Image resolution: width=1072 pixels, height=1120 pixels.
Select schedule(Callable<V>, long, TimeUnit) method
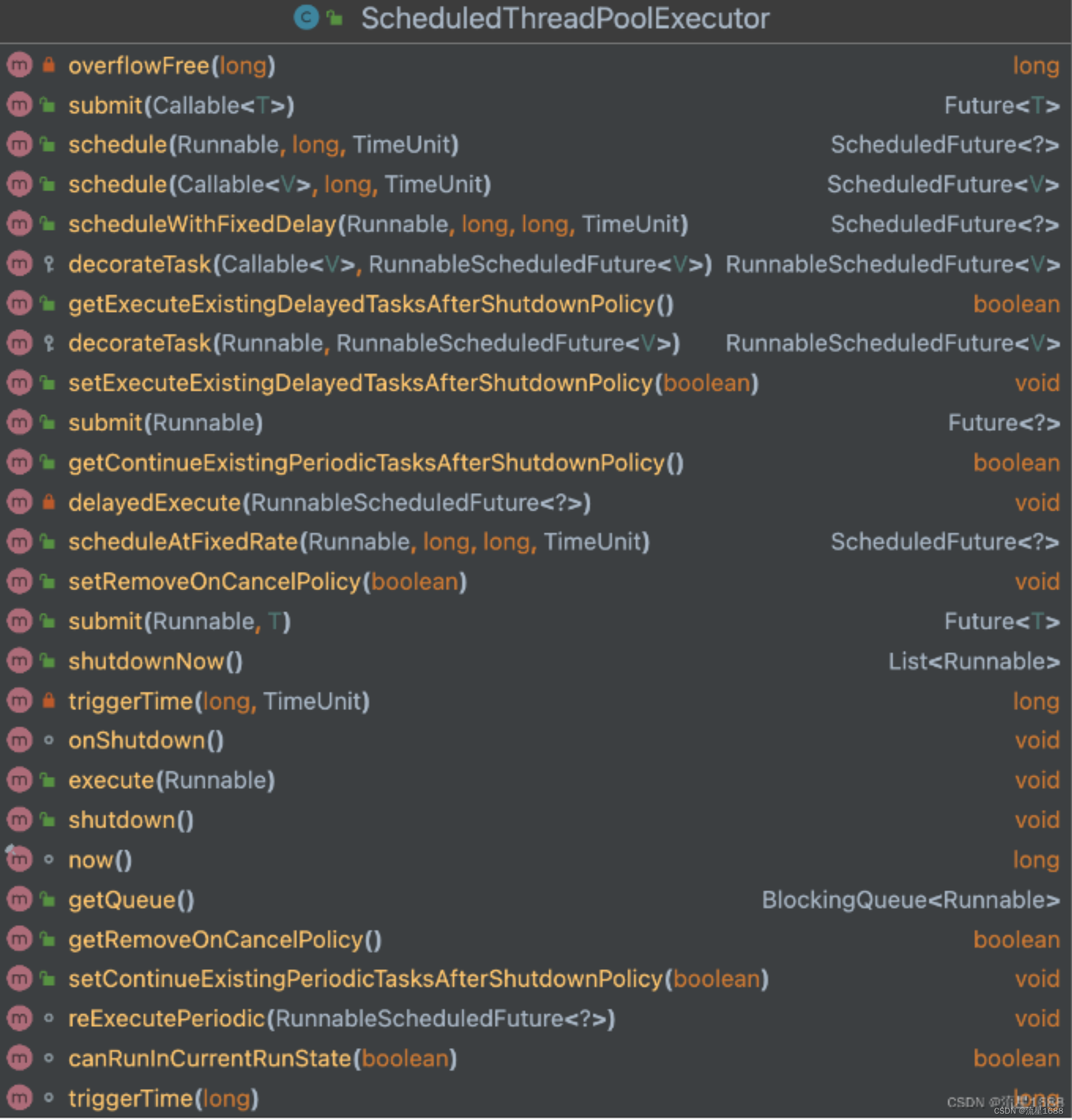tap(279, 185)
